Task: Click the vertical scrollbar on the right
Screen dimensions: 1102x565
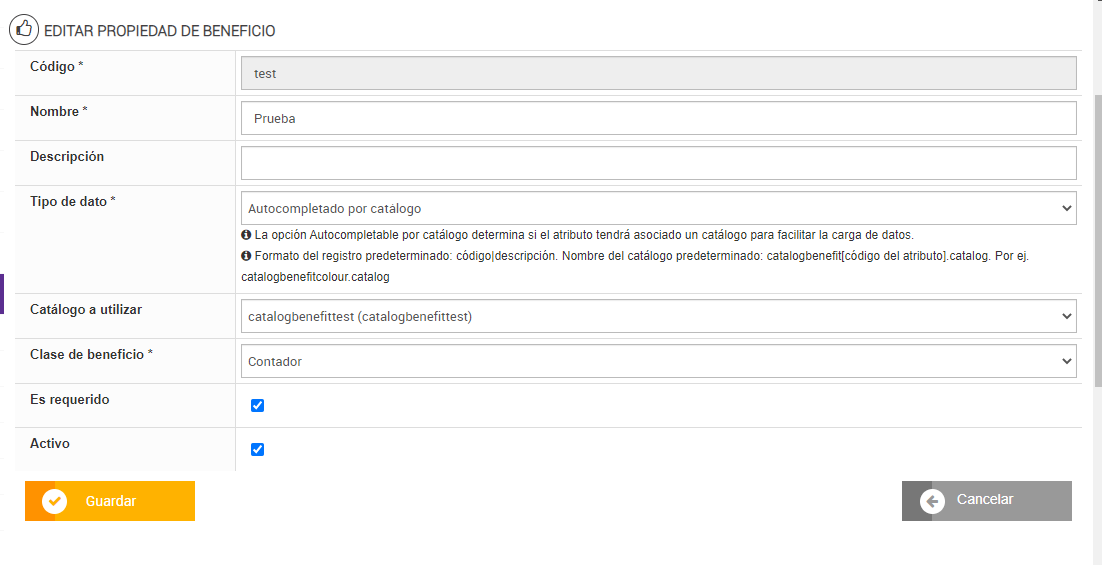Action: (1097, 240)
